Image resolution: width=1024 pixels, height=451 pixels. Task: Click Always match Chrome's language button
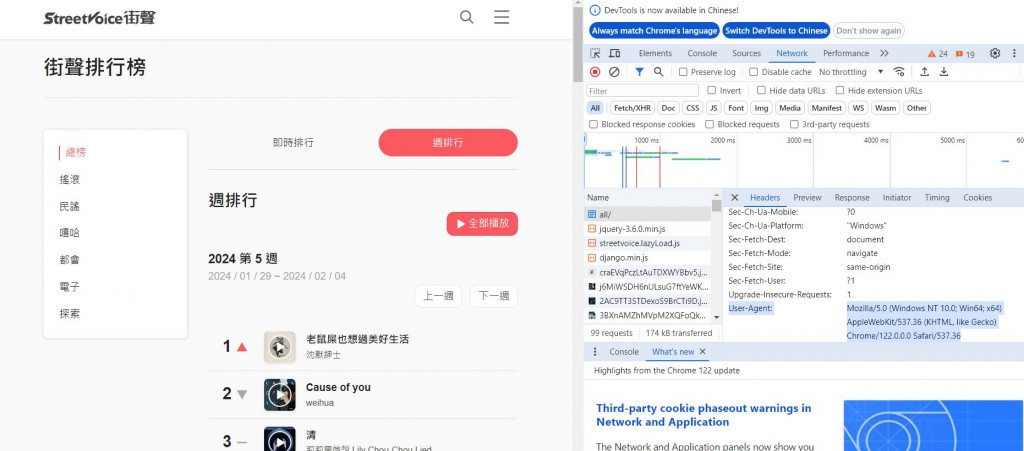pos(654,31)
